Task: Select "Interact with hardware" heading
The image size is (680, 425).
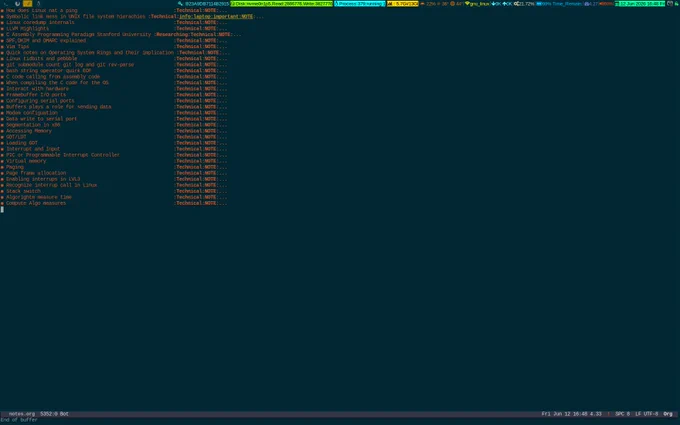Action: (37, 89)
